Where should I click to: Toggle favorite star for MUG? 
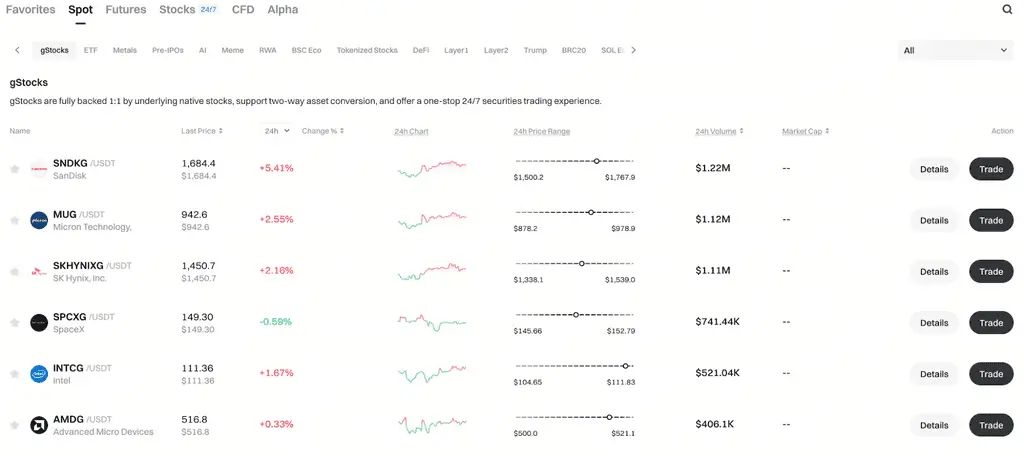click(14, 220)
